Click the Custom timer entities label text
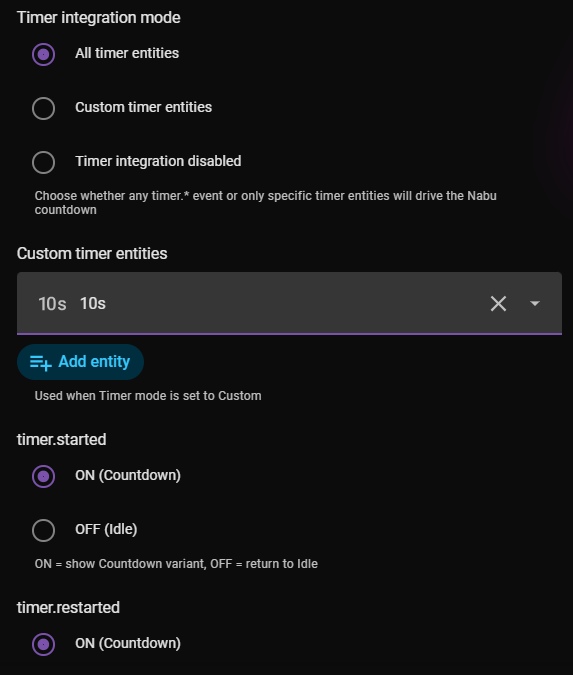Viewport: 573px width, 675px height. 143,107
